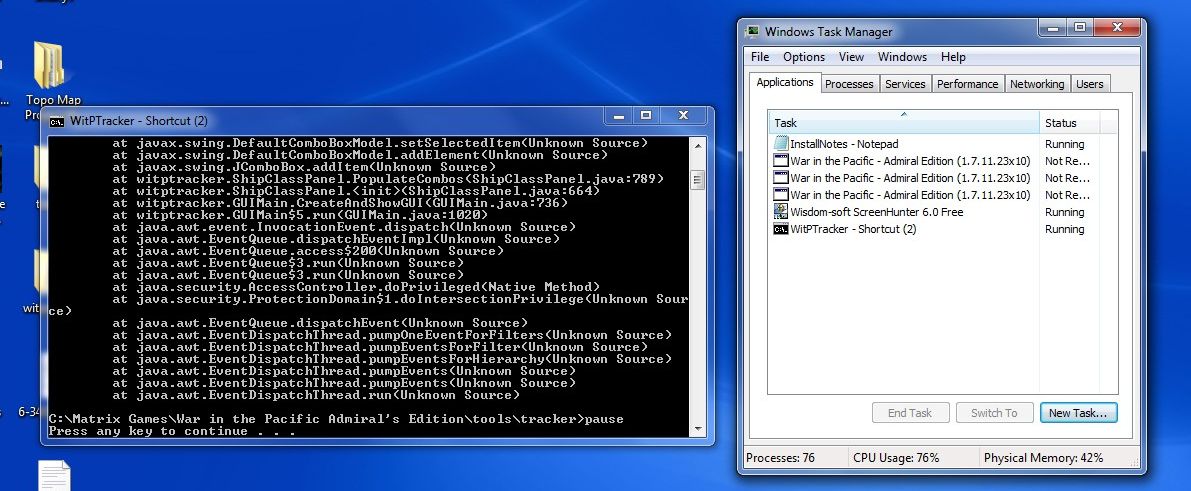Click the Running status of InstallNotes
Image resolution: width=1191 pixels, height=491 pixels.
pyautogui.click(x=1064, y=144)
